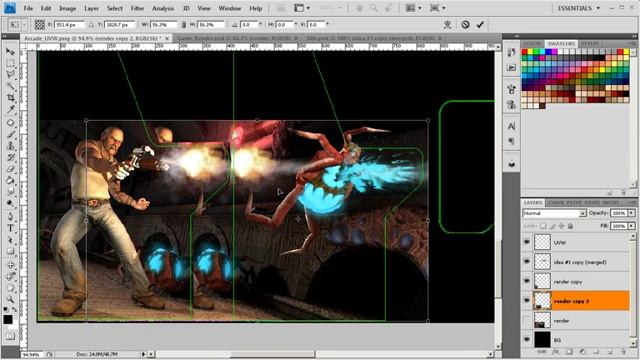Open the Screen Mode dropdown
640x360 pixels.
(438, 8)
